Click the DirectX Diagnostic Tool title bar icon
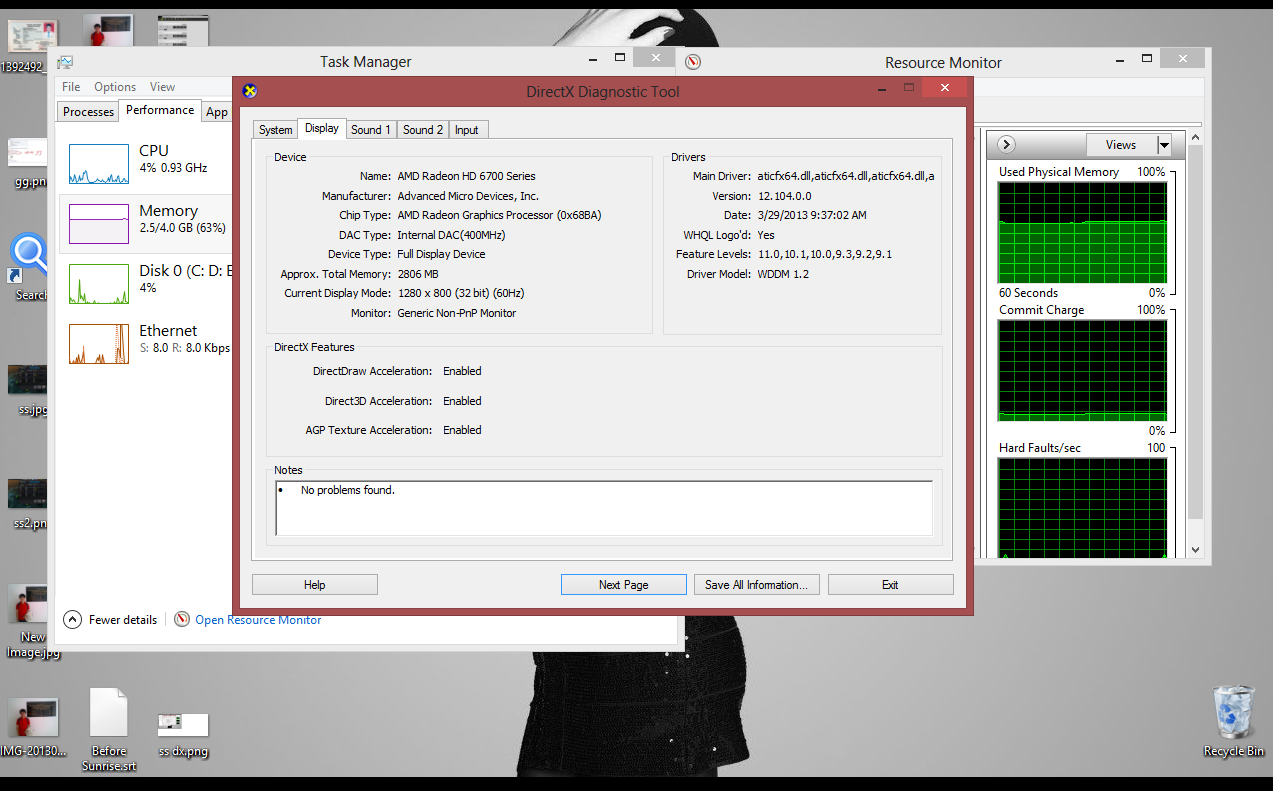The width and height of the screenshot is (1273, 791). (x=249, y=90)
